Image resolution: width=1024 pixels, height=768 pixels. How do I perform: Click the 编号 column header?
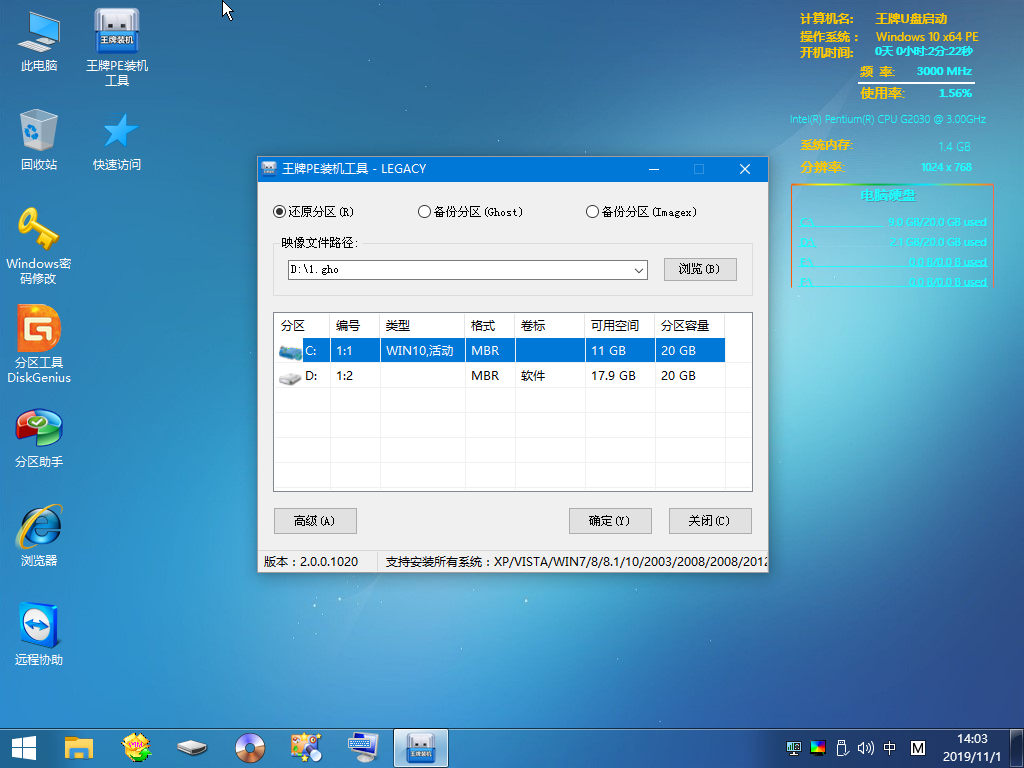coord(355,325)
